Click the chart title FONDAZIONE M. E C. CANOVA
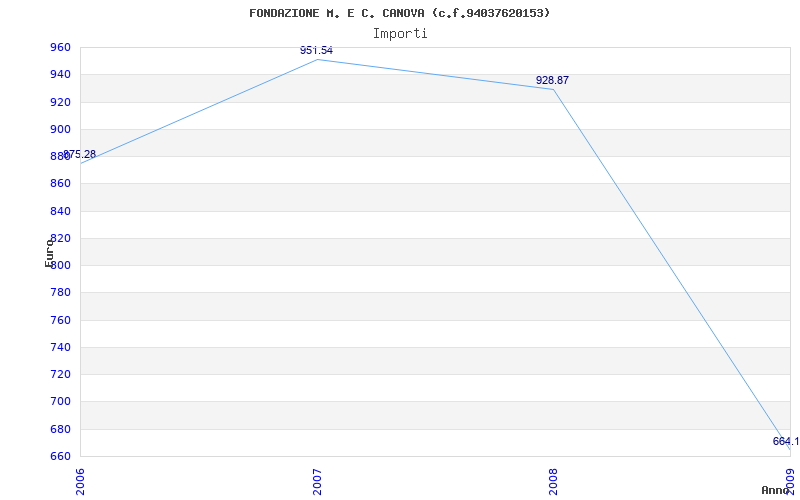800x500 pixels. tap(399, 13)
